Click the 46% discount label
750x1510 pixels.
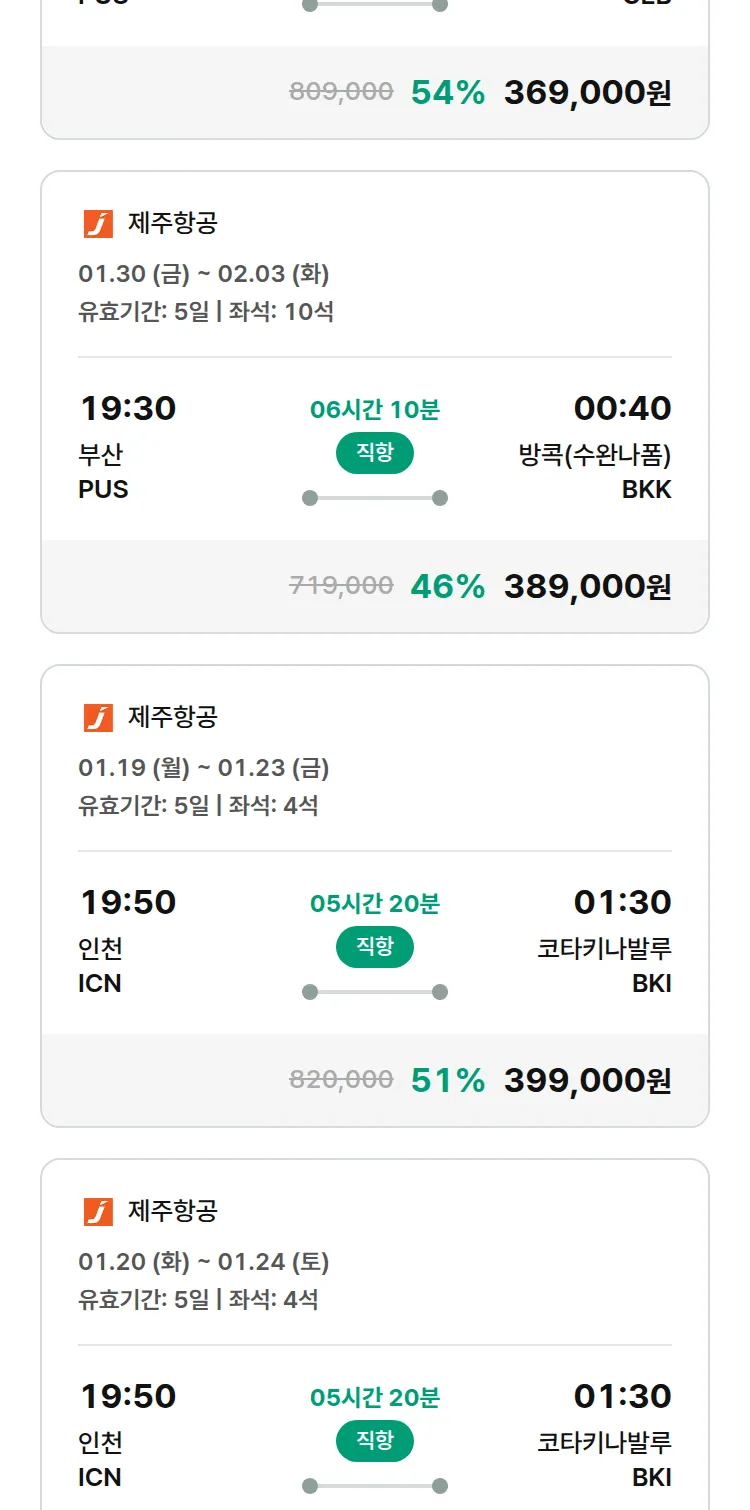[x=447, y=586]
